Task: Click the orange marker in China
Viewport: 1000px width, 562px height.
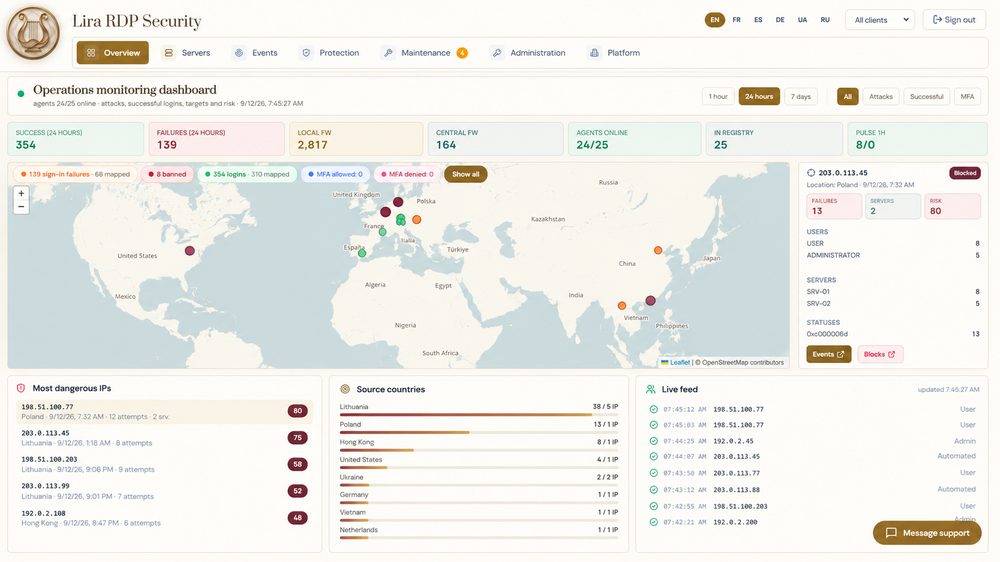Action: (x=658, y=251)
